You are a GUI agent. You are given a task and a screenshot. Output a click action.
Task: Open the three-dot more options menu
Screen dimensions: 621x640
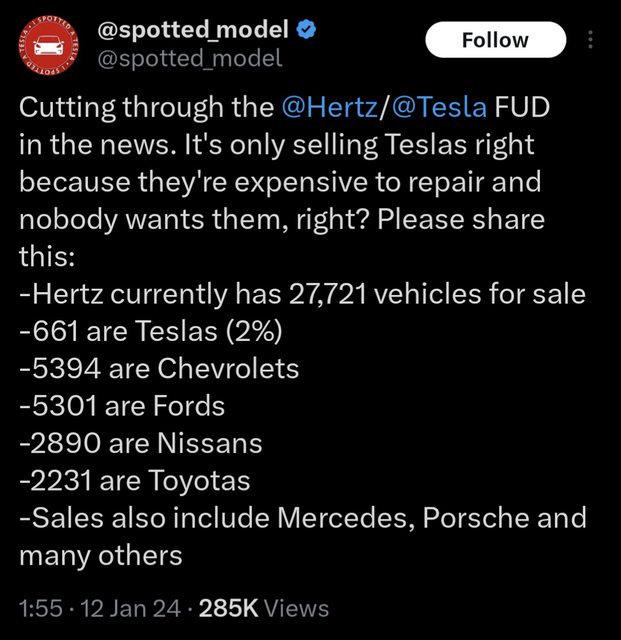(x=589, y=40)
